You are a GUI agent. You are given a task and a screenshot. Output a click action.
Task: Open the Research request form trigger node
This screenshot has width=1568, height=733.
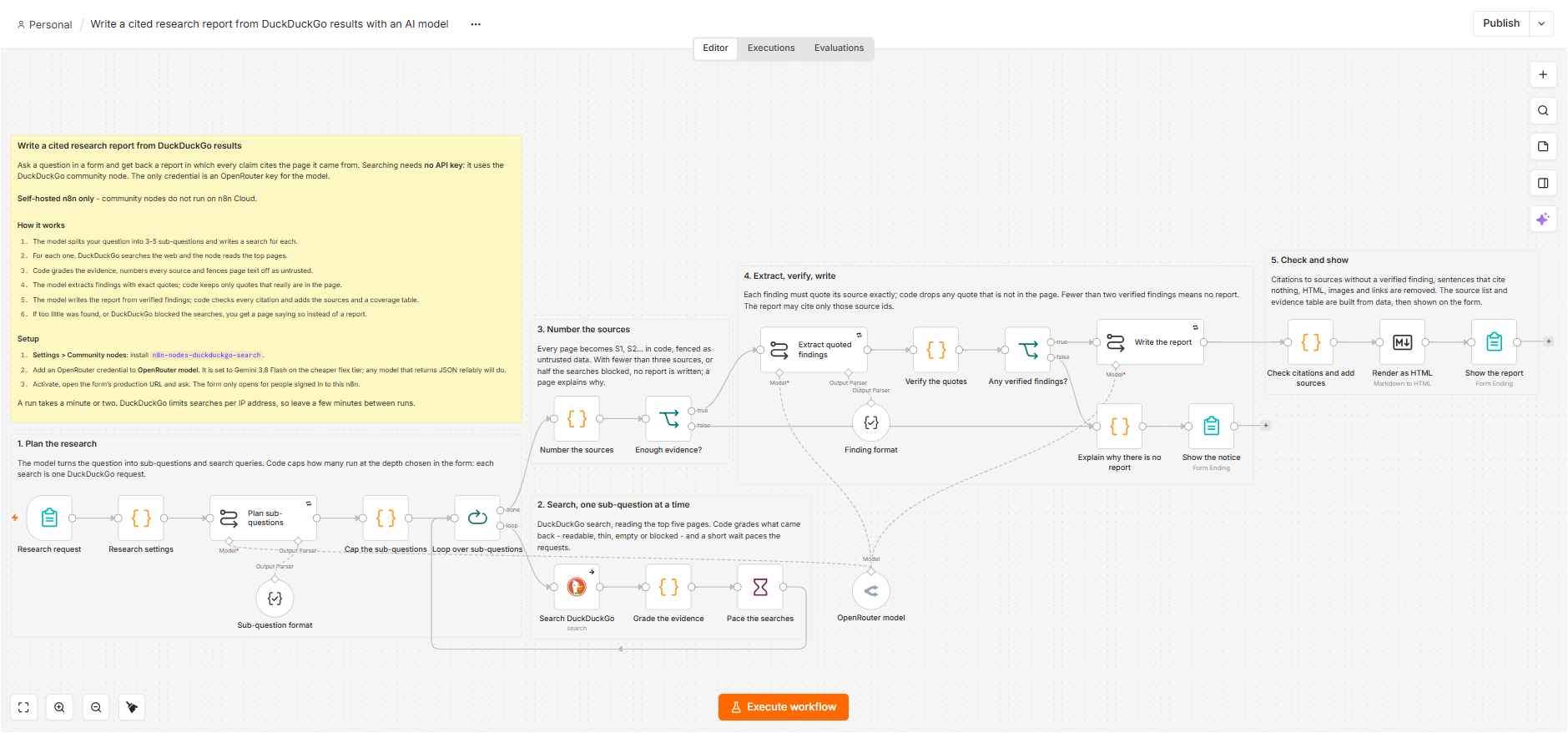49,518
